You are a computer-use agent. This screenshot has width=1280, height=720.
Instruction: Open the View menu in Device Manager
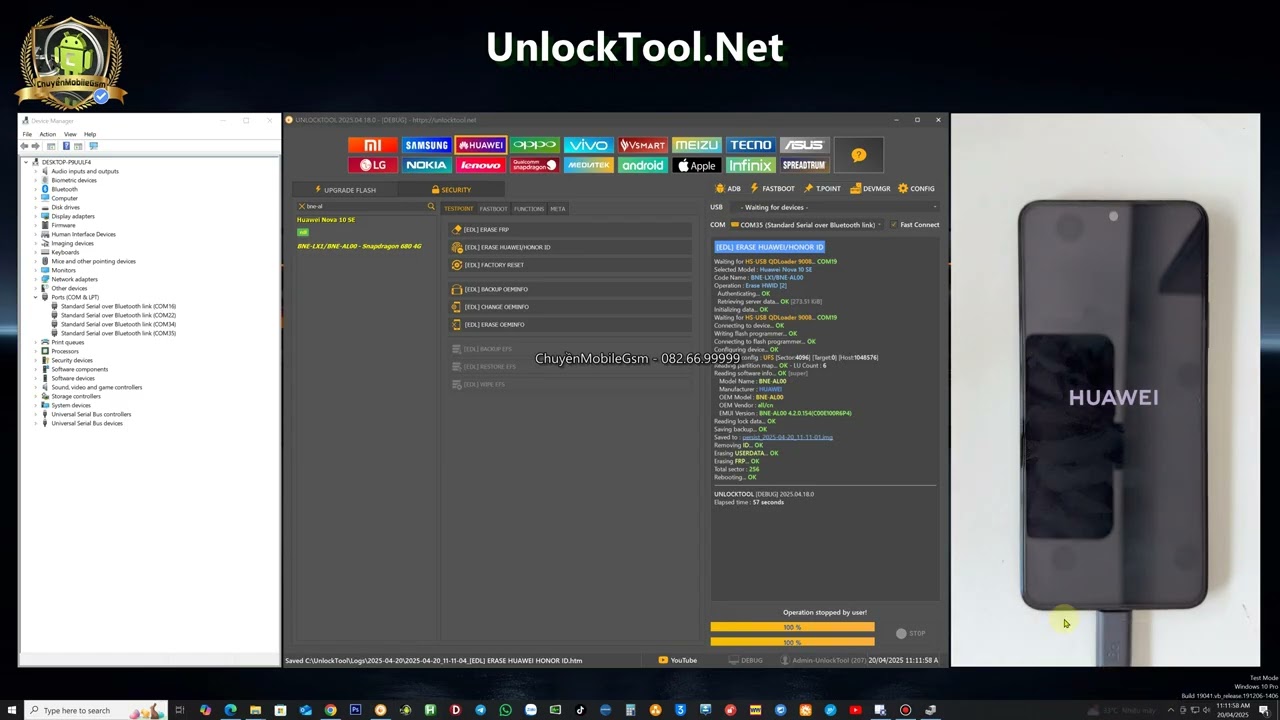70,134
